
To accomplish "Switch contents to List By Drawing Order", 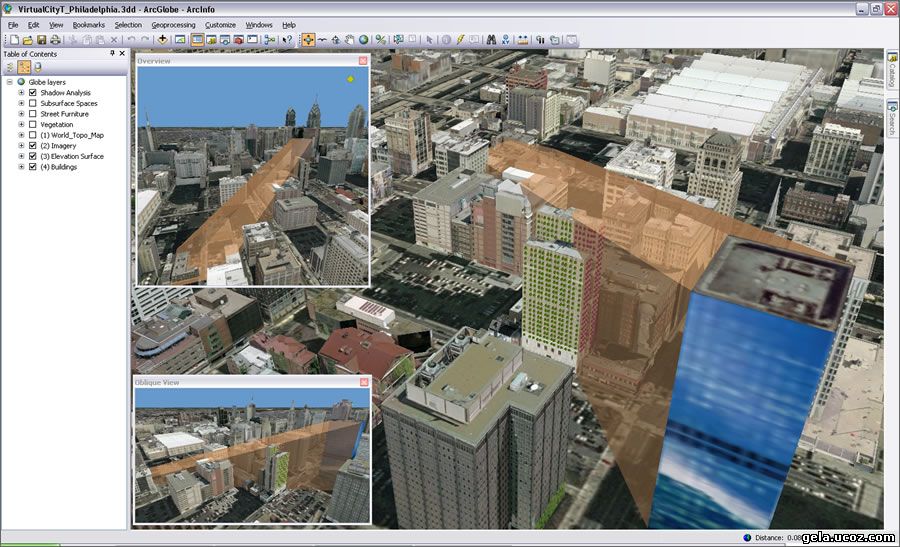I will [10, 67].
